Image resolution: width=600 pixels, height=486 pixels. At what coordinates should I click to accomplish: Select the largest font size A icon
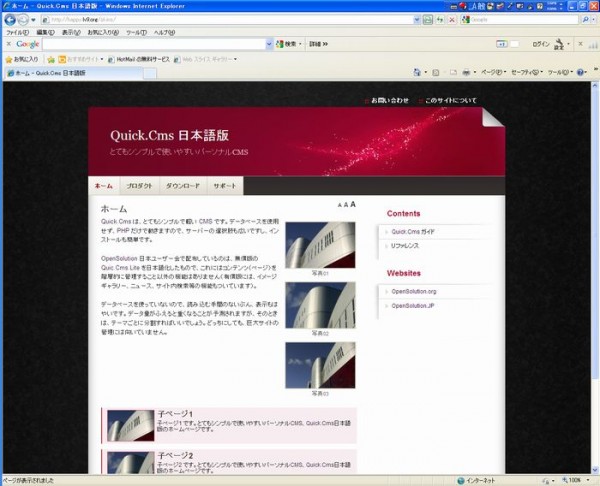[353, 204]
